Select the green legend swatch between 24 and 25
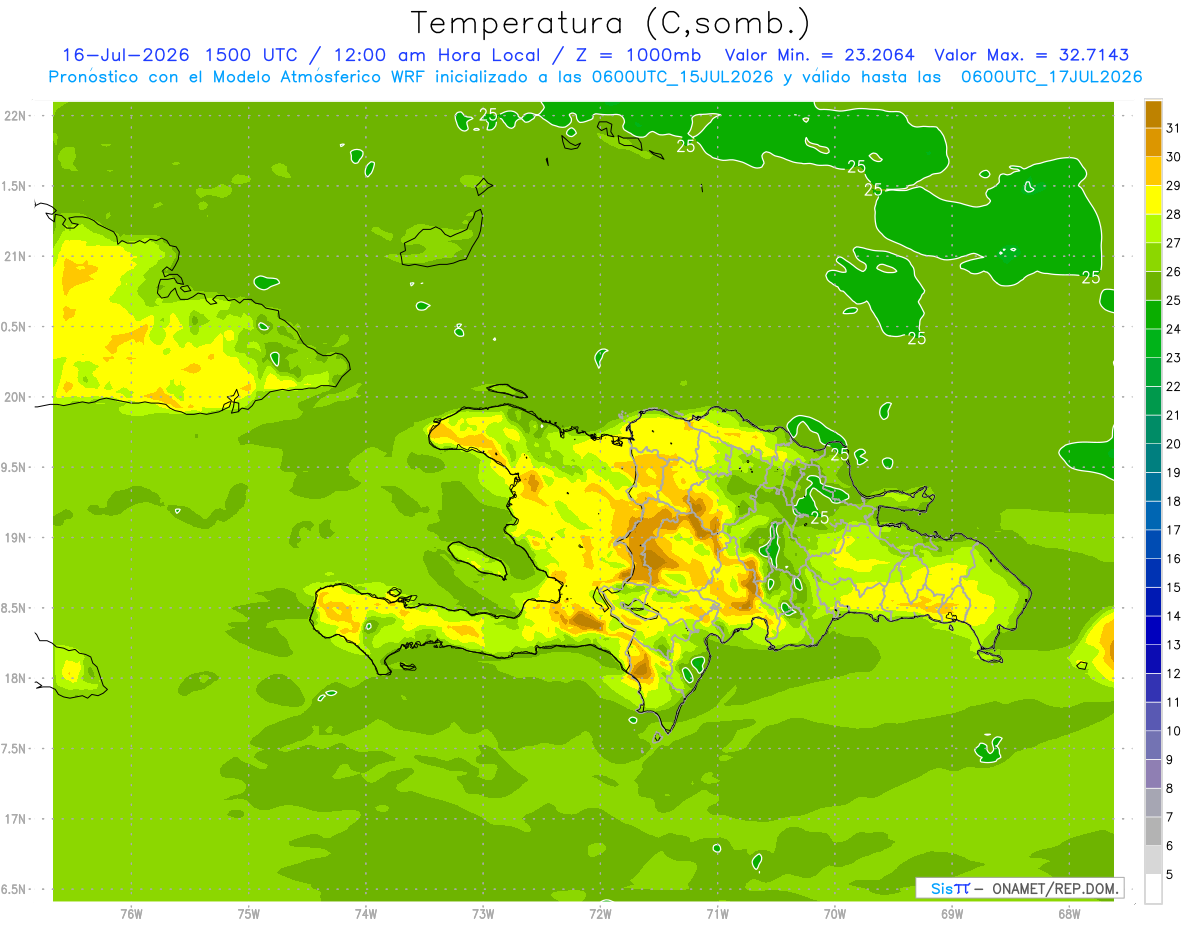 (1153, 315)
